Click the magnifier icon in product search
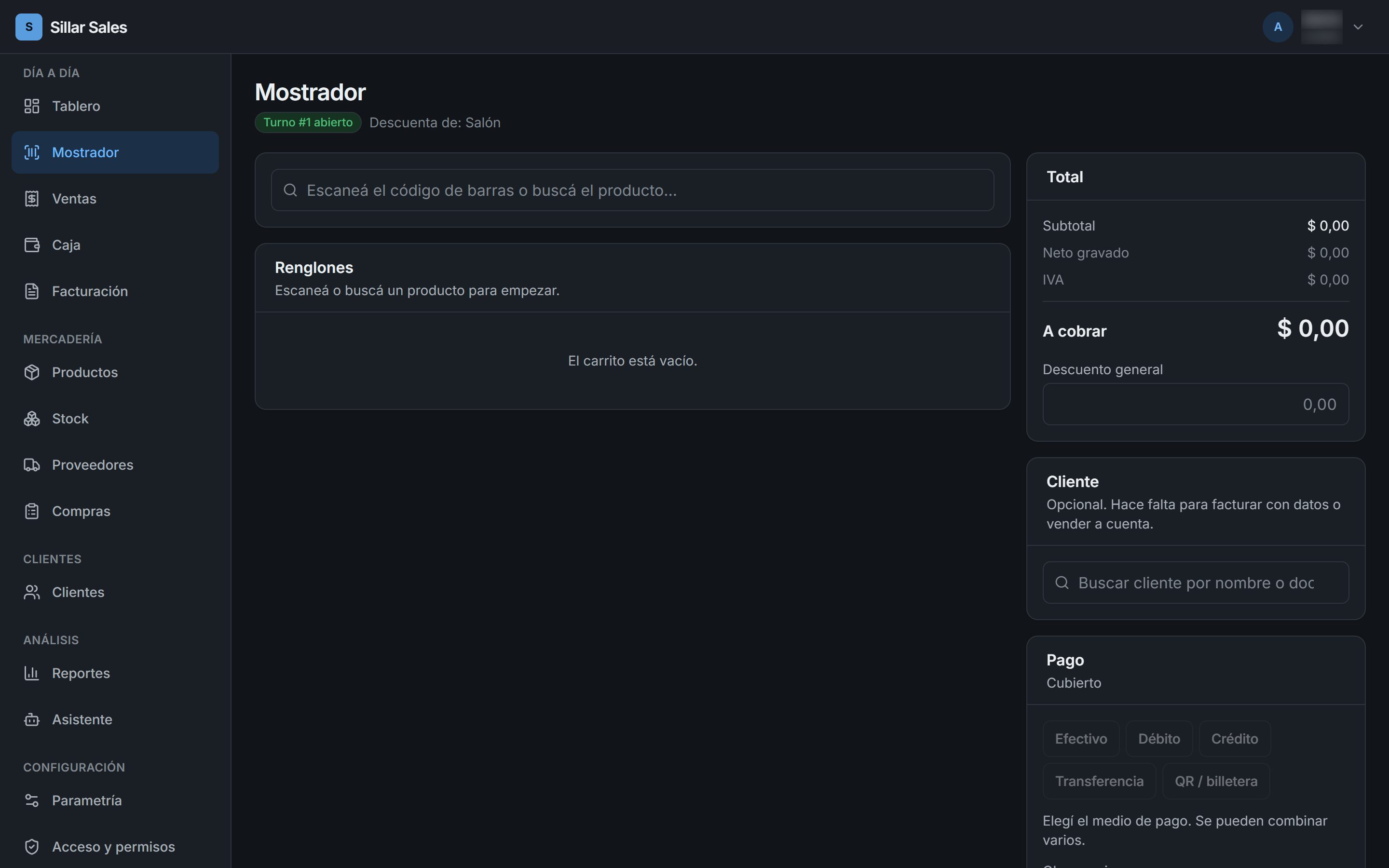The height and width of the screenshot is (868, 1389). point(290,190)
